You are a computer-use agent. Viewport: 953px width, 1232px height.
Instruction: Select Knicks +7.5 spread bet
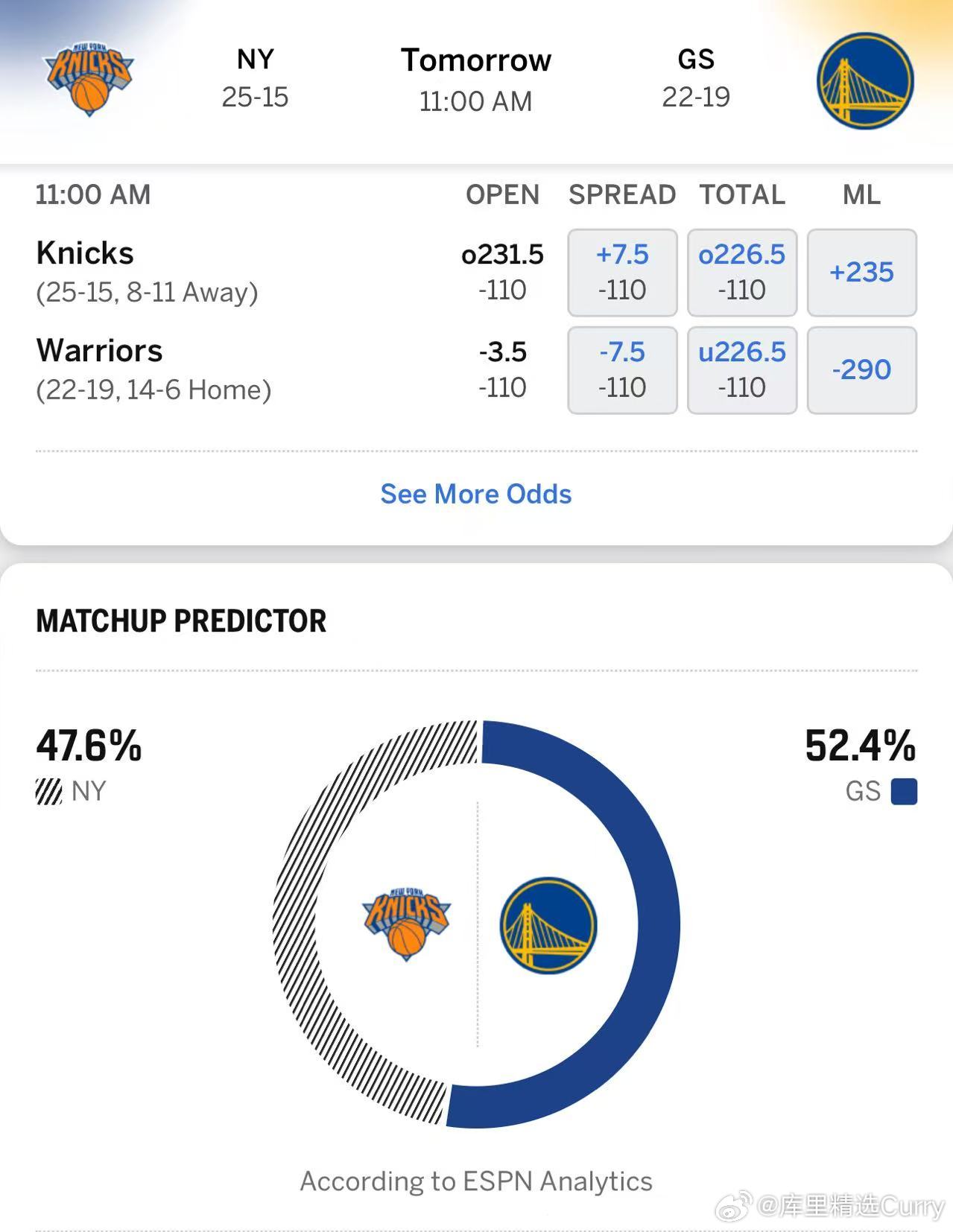pyautogui.click(x=622, y=272)
